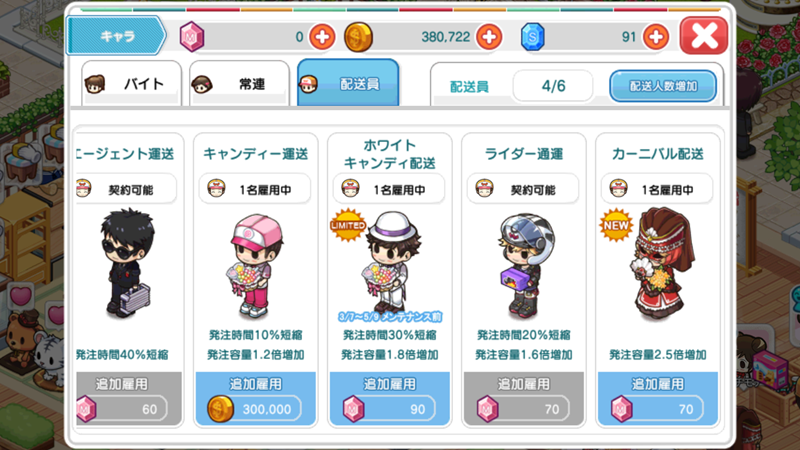Hire ライダー通運 for 70 gems
Image resolution: width=800 pixels, height=450 pixels.
pyautogui.click(x=523, y=398)
